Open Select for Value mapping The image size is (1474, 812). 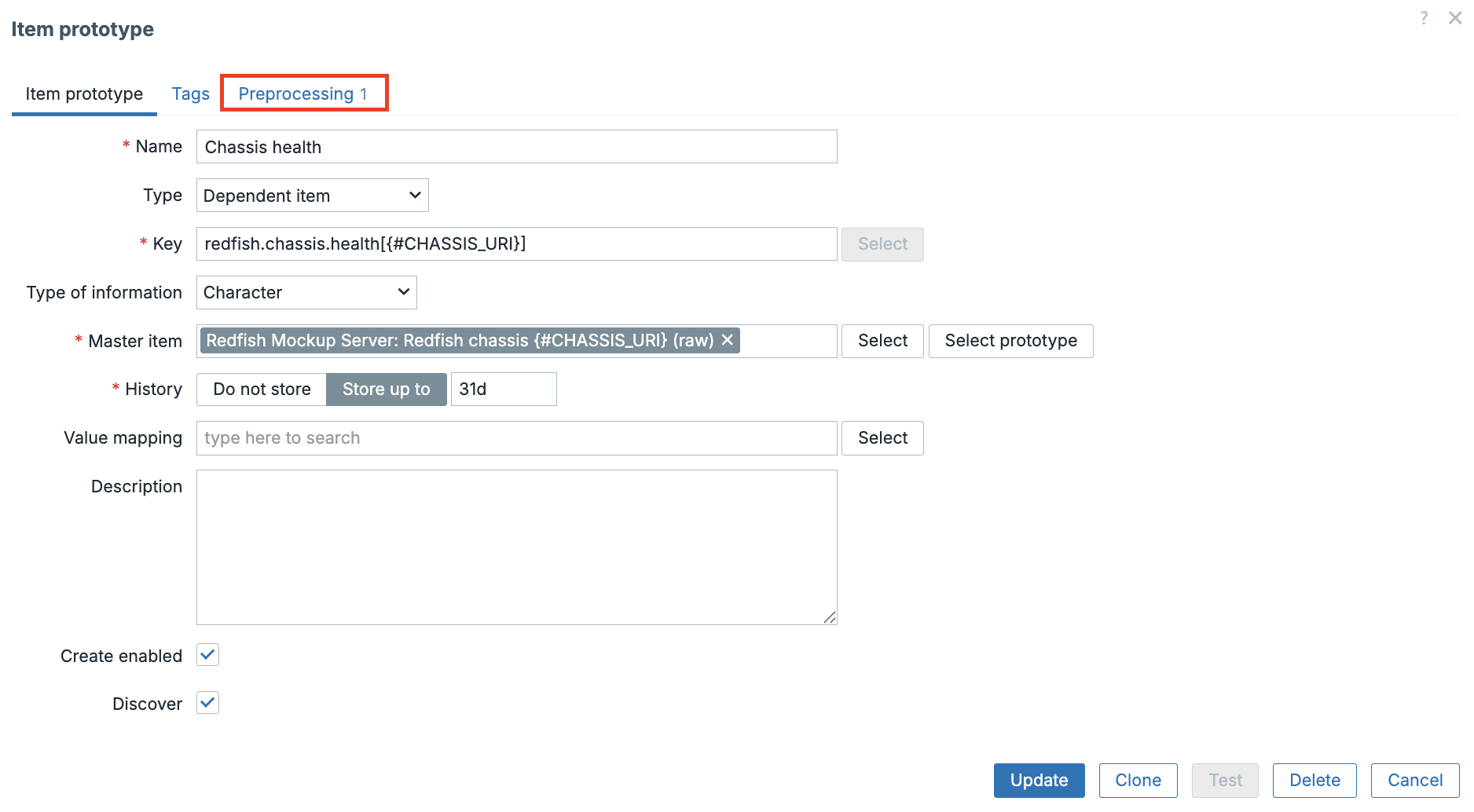(882, 437)
